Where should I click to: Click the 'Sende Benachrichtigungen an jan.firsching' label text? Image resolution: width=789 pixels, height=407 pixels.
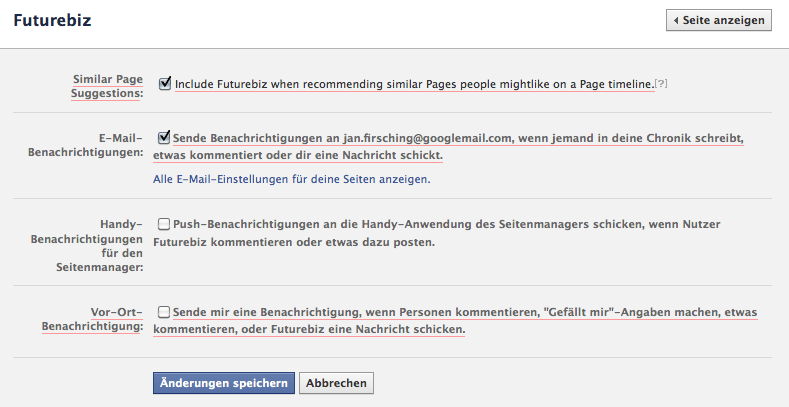coord(457,139)
